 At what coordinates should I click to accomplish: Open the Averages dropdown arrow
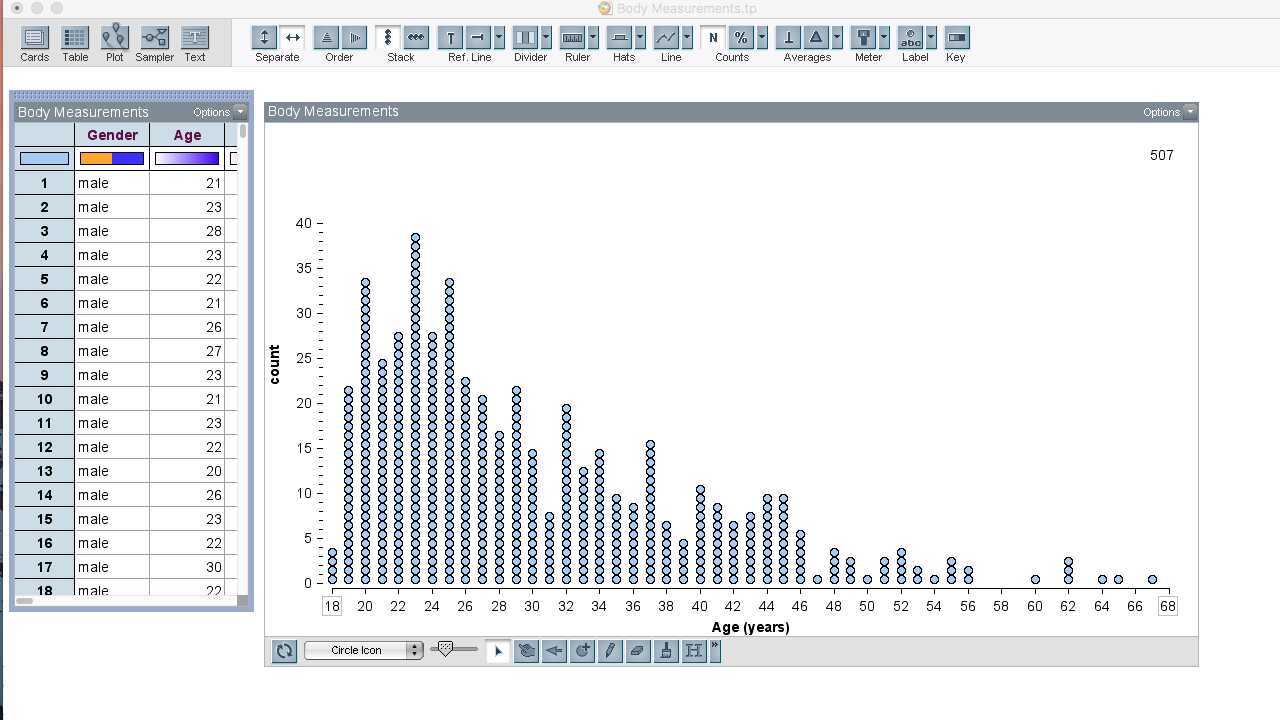point(836,37)
